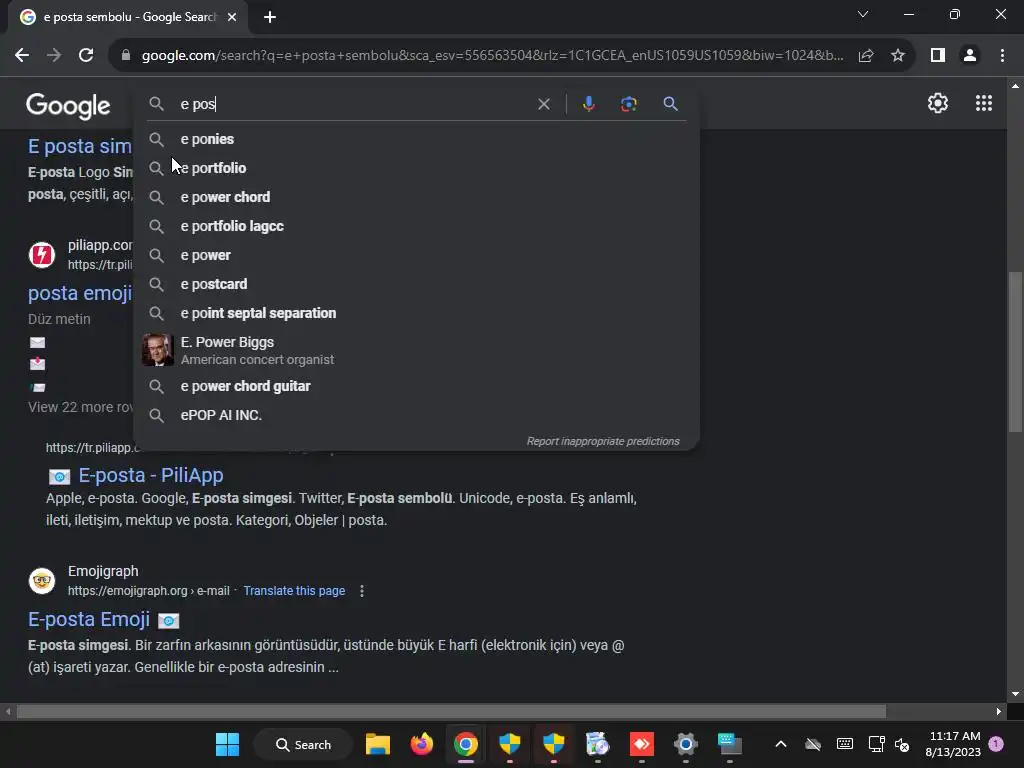Click 'Report inappropriate predictions'
1024x768 pixels.
tap(603, 441)
